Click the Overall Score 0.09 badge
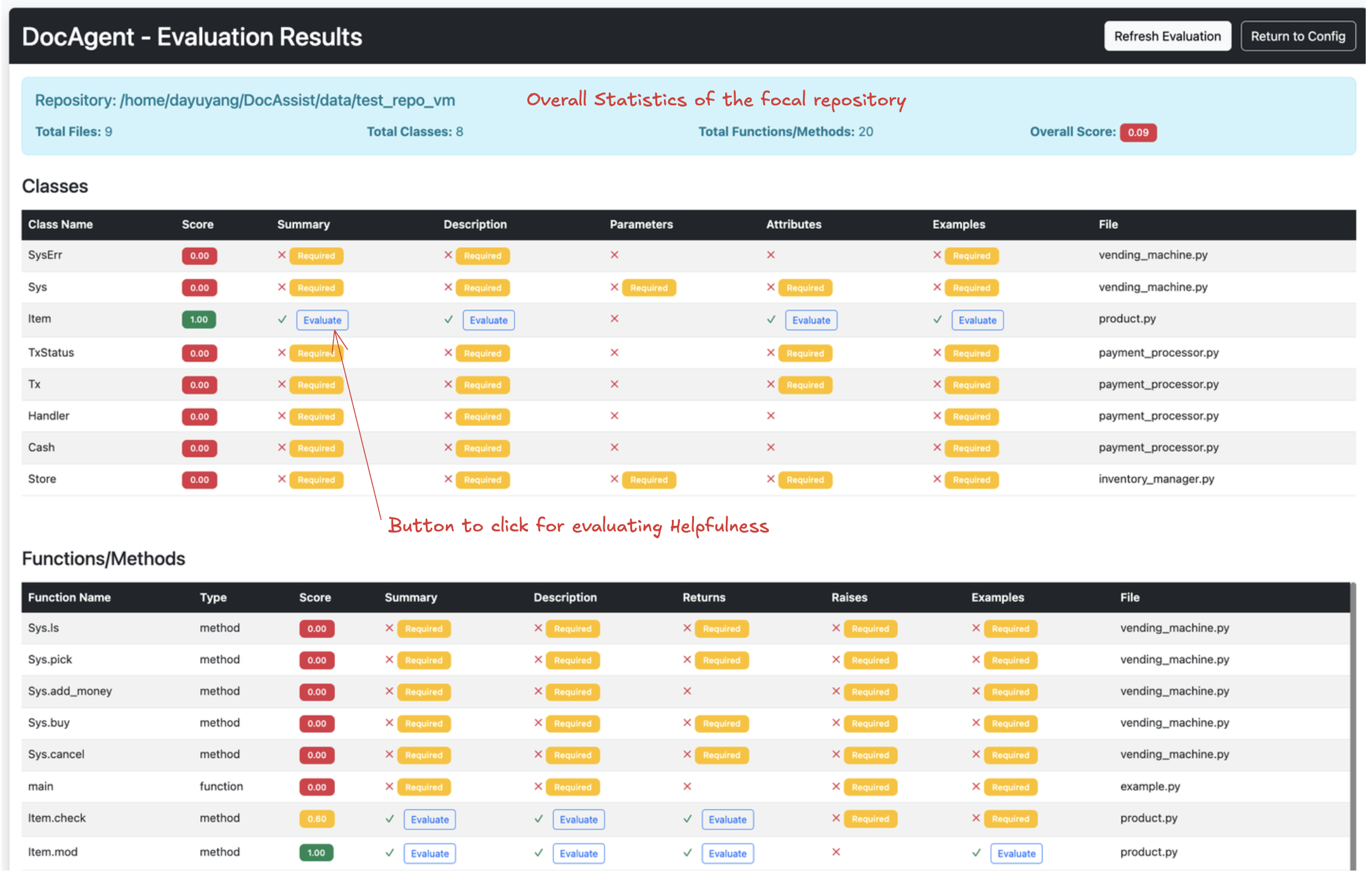The height and width of the screenshot is (884, 1372). 1138,132
